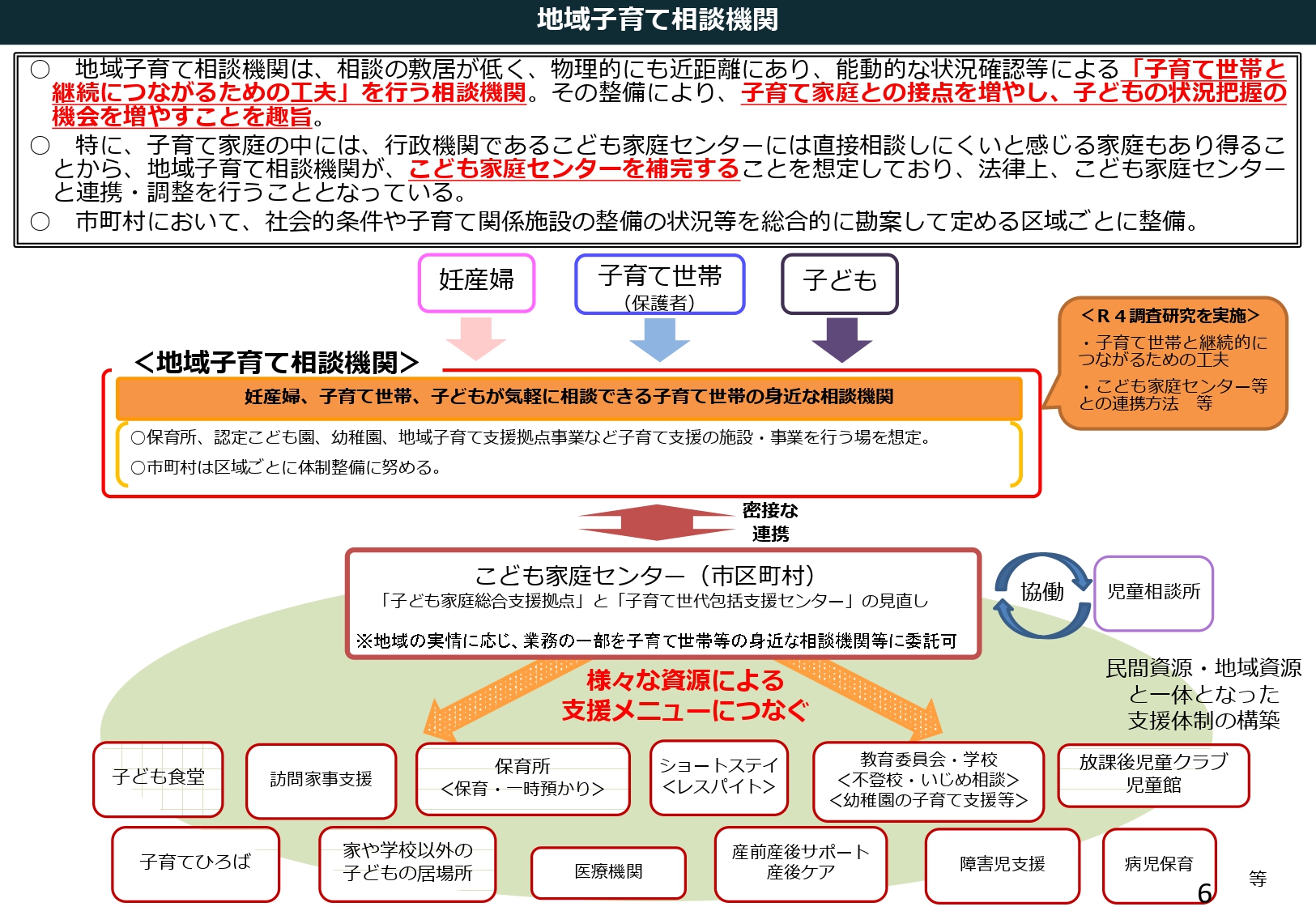Click the 密接な連携 label
1316x911 pixels.
point(770,522)
